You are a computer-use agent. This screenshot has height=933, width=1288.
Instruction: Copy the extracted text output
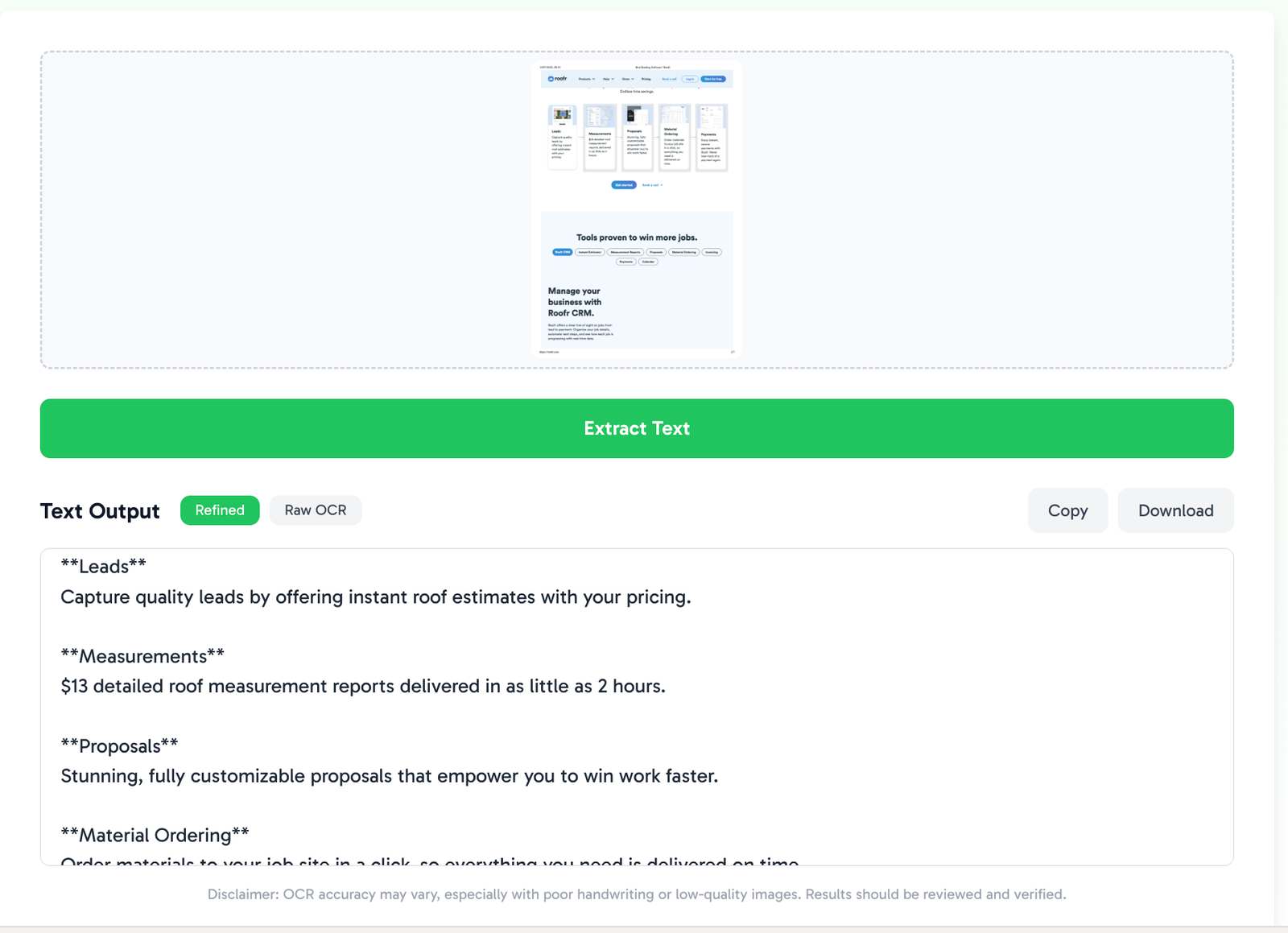(x=1067, y=510)
